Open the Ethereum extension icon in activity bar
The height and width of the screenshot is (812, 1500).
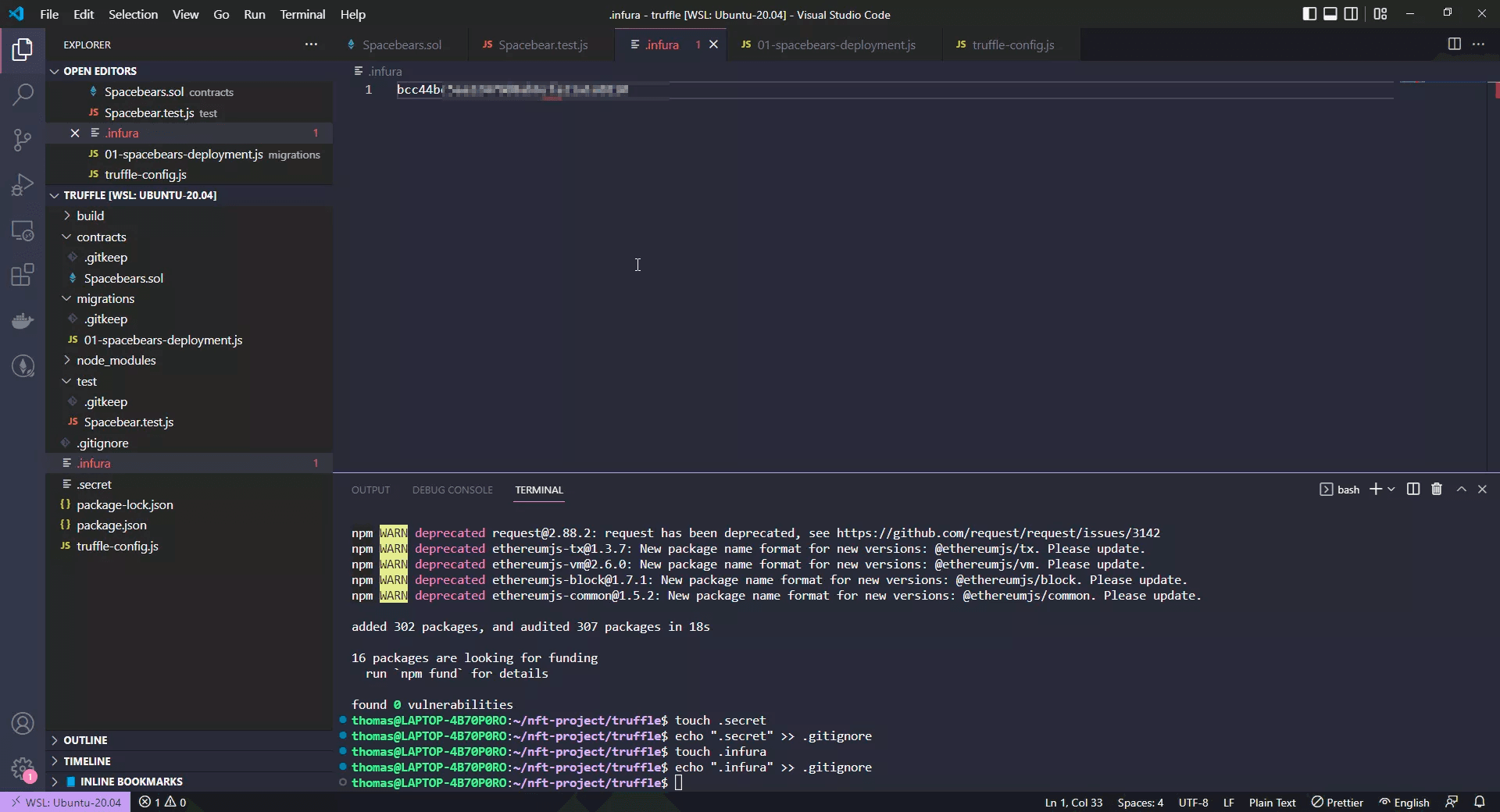tap(23, 365)
